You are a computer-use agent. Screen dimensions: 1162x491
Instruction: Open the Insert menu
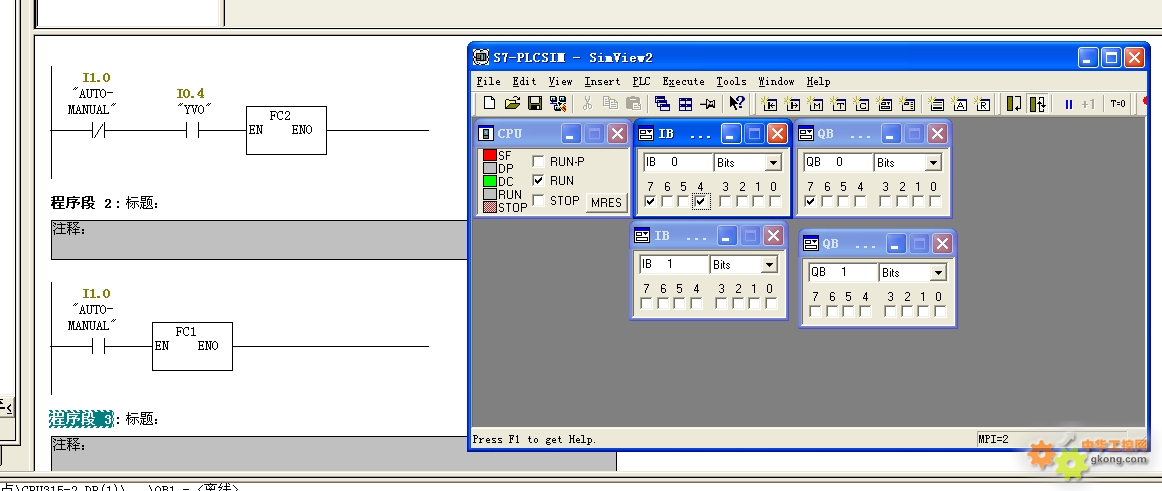tap(602, 81)
